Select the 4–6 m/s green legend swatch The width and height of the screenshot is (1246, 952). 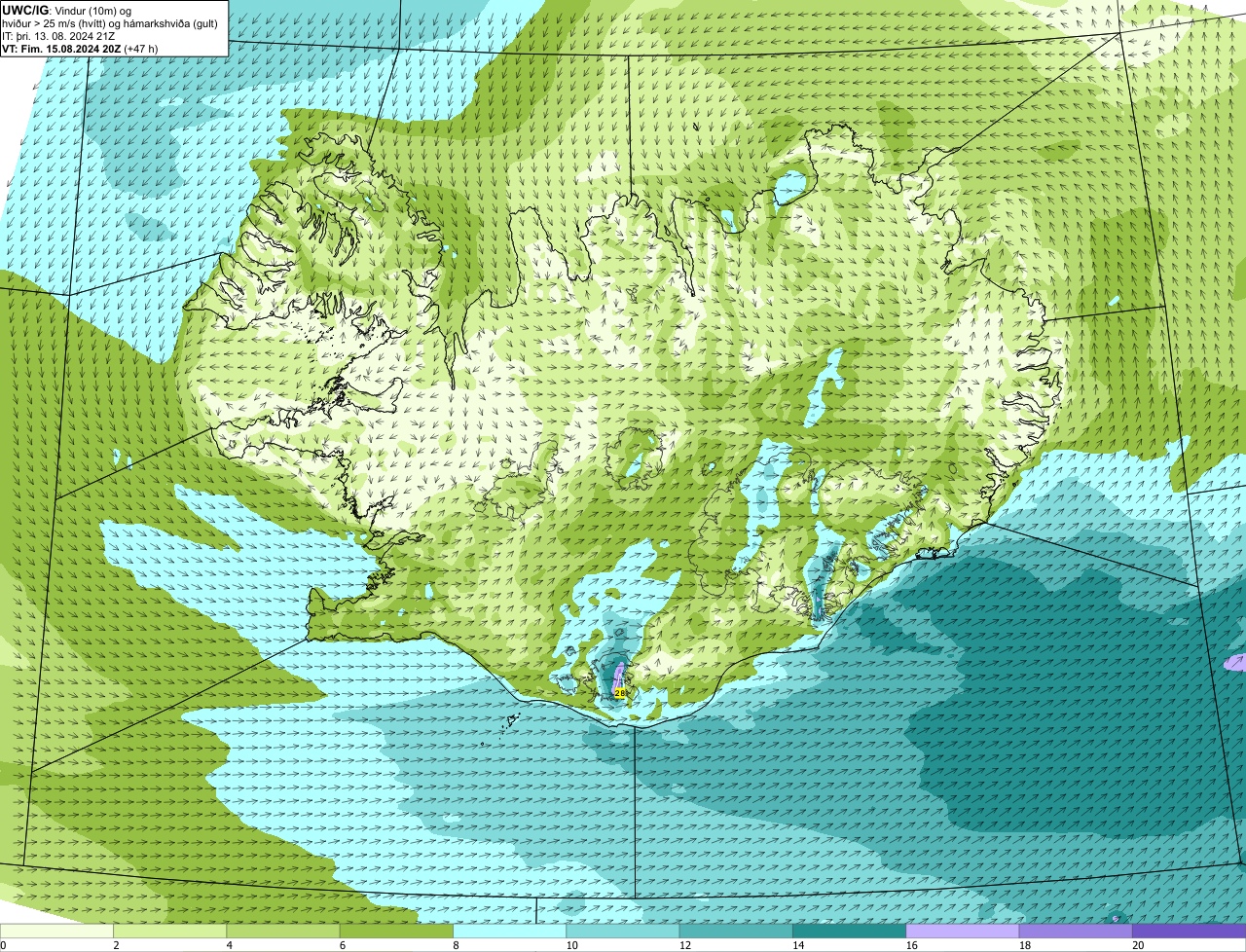tap(283, 931)
